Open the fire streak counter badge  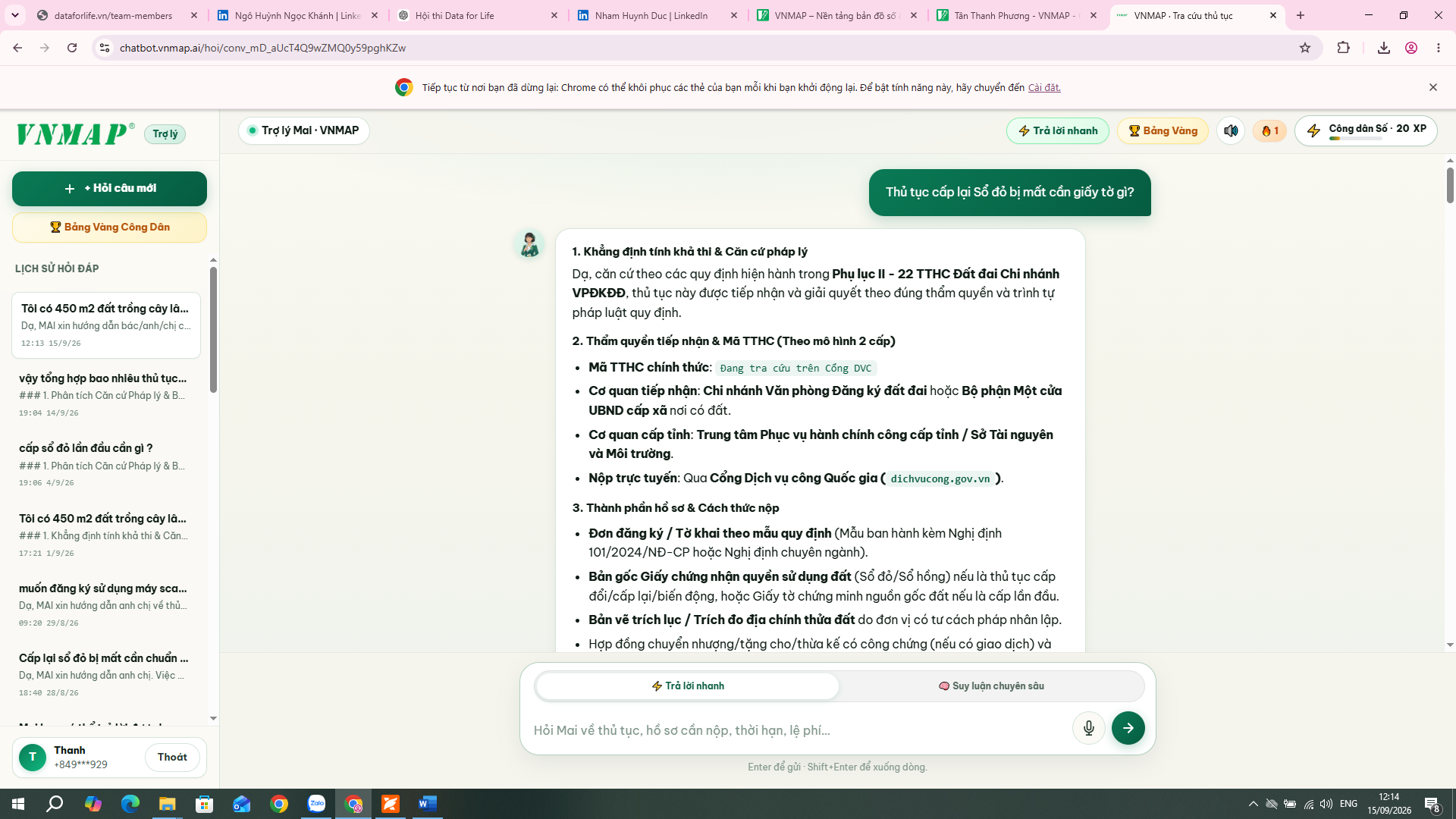pyautogui.click(x=1270, y=130)
